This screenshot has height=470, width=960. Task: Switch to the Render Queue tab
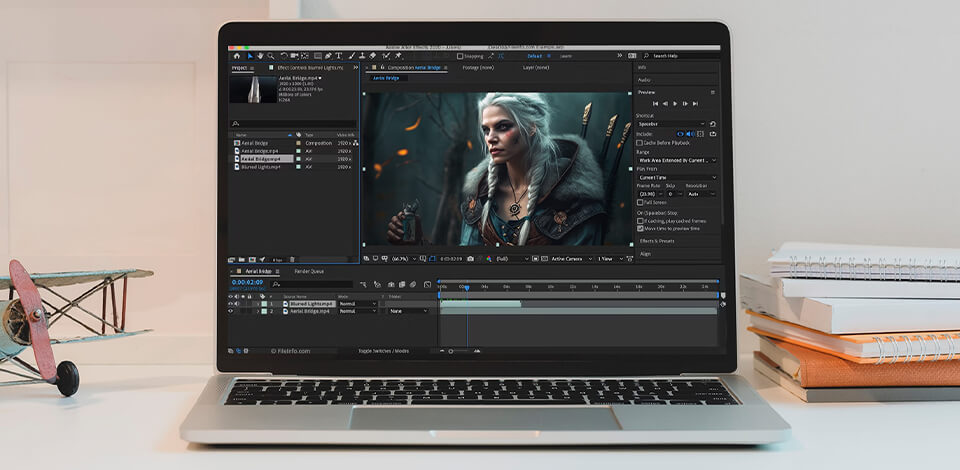point(309,271)
